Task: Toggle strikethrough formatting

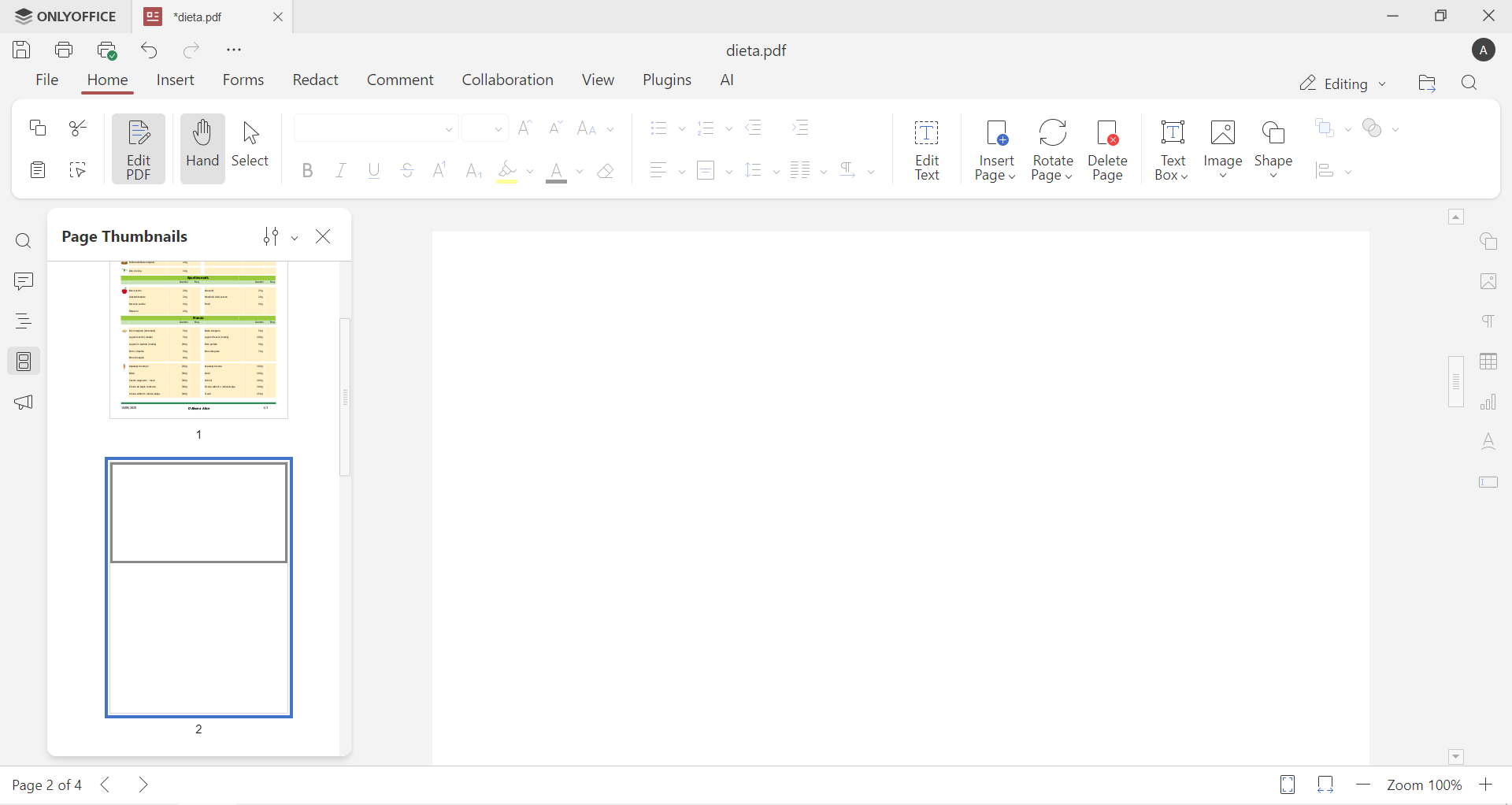Action: click(407, 170)
